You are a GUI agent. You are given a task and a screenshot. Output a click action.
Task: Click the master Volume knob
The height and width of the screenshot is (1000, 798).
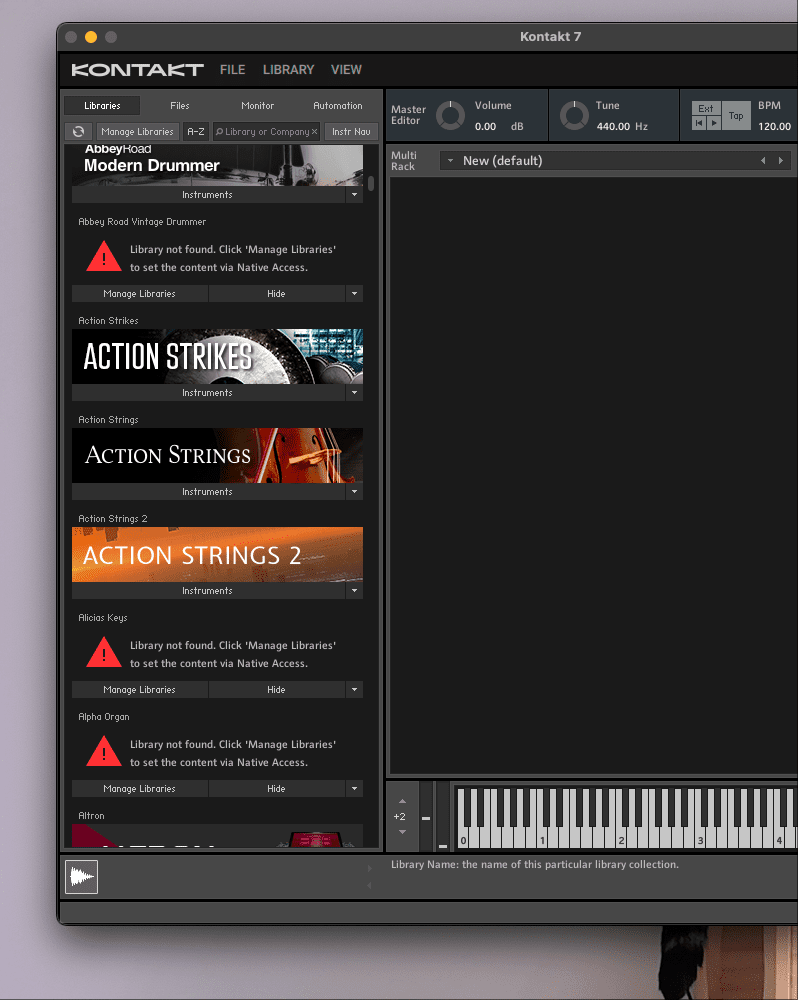[450, 115]
